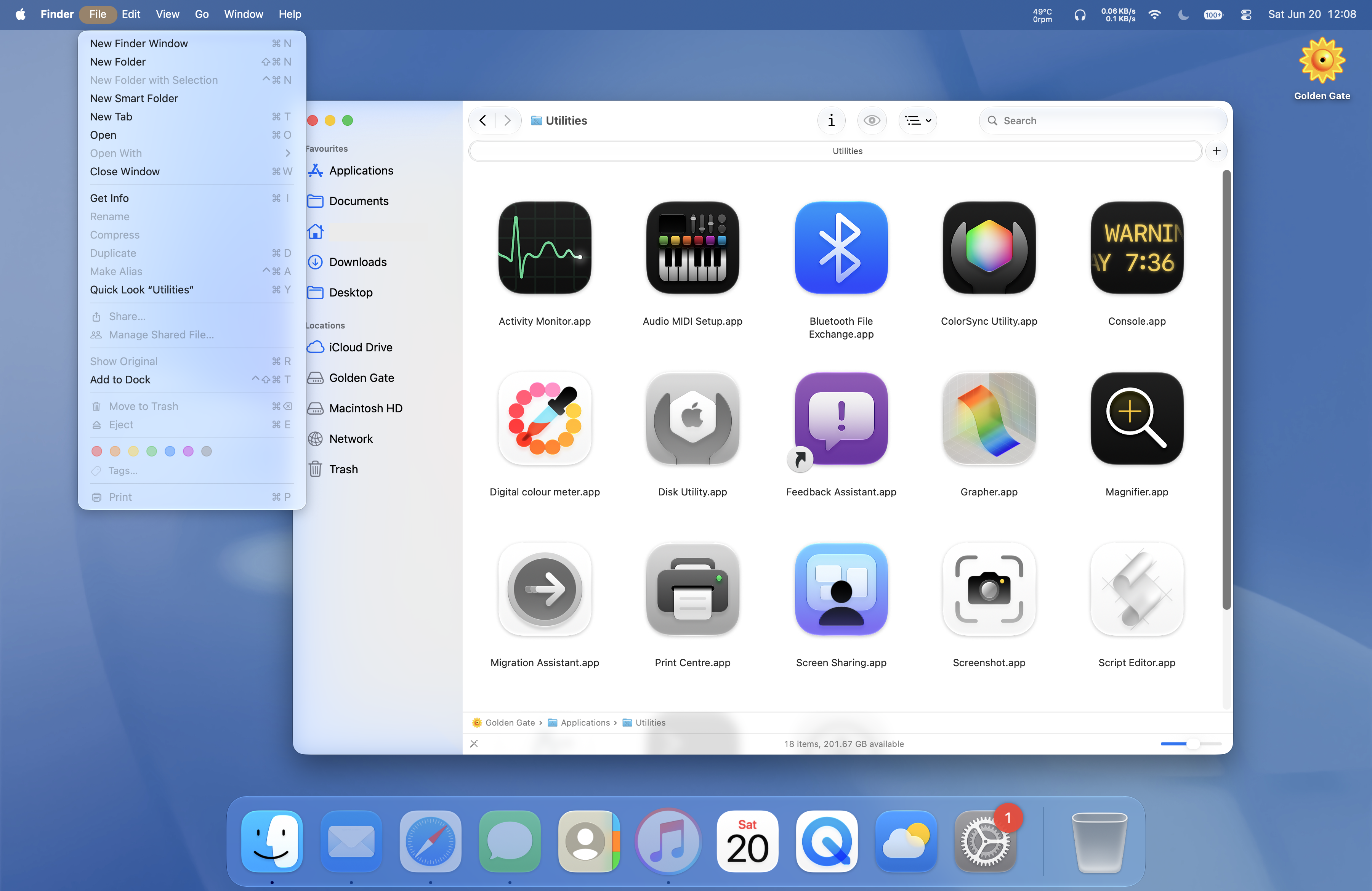Image resolution: width=1372 pixels, height=891 pixels.
Task: Open Safari from the Dock
Action: click(x=430, y=841)
